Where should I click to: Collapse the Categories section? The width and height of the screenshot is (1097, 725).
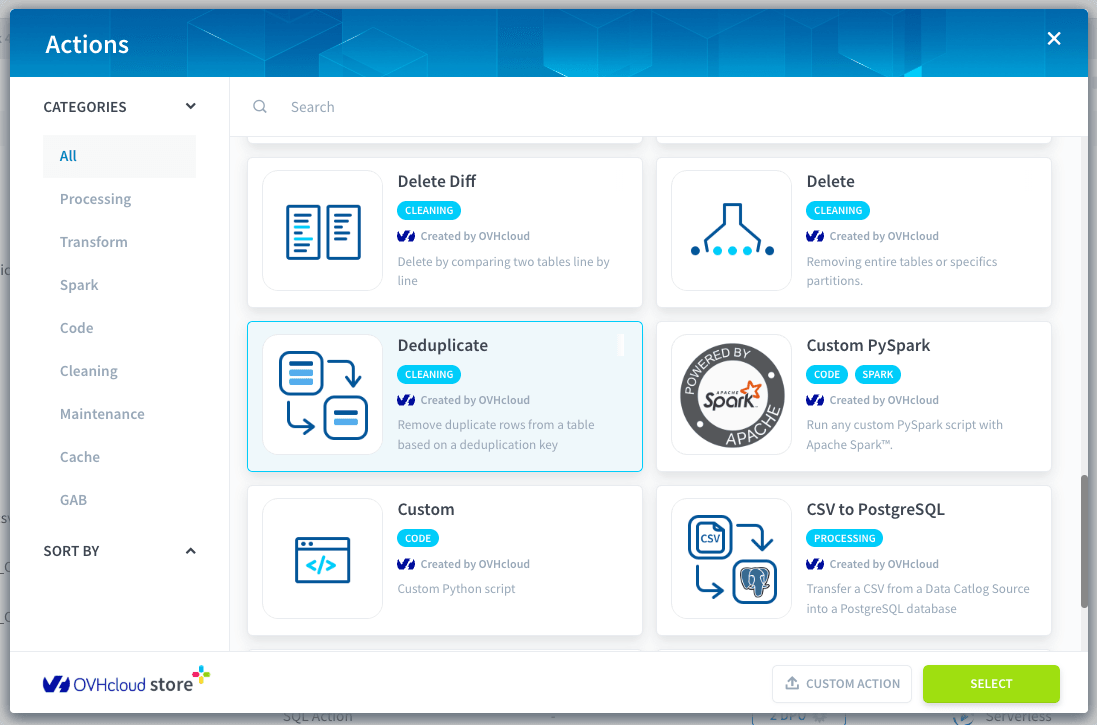(x=190, y=106)
